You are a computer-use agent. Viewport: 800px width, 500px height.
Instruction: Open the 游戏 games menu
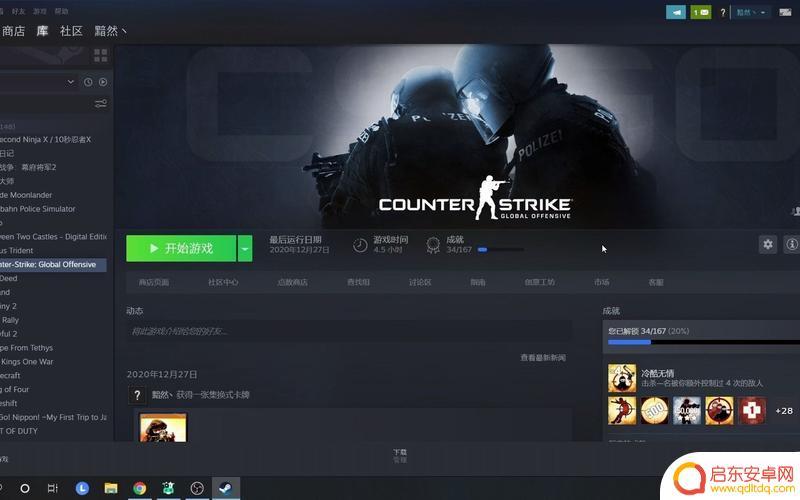pos(40,11)
